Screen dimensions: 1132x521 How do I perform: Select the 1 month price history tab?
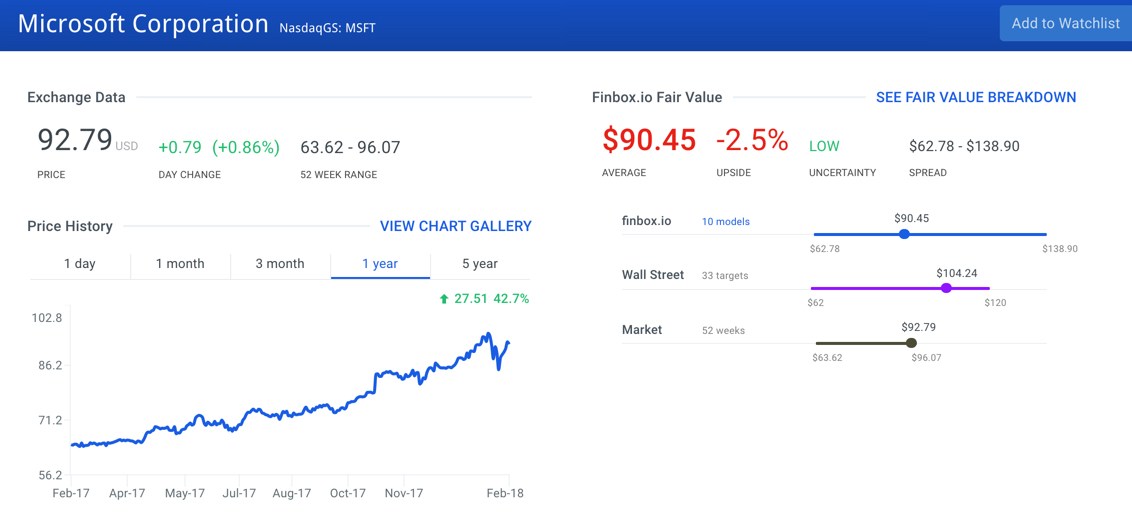tap(180, 264)
